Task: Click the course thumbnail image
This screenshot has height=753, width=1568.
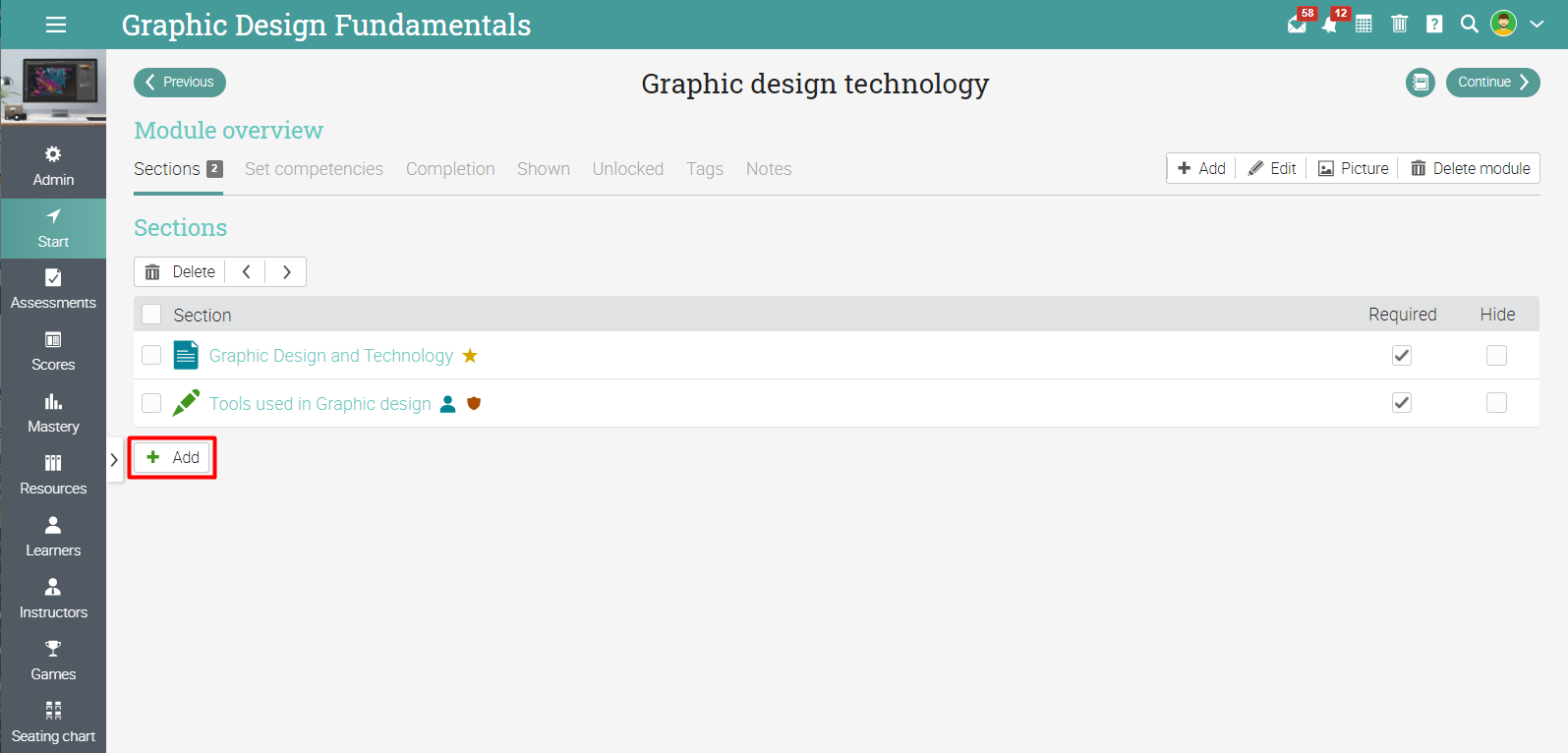Action: (x=53, y=87)
